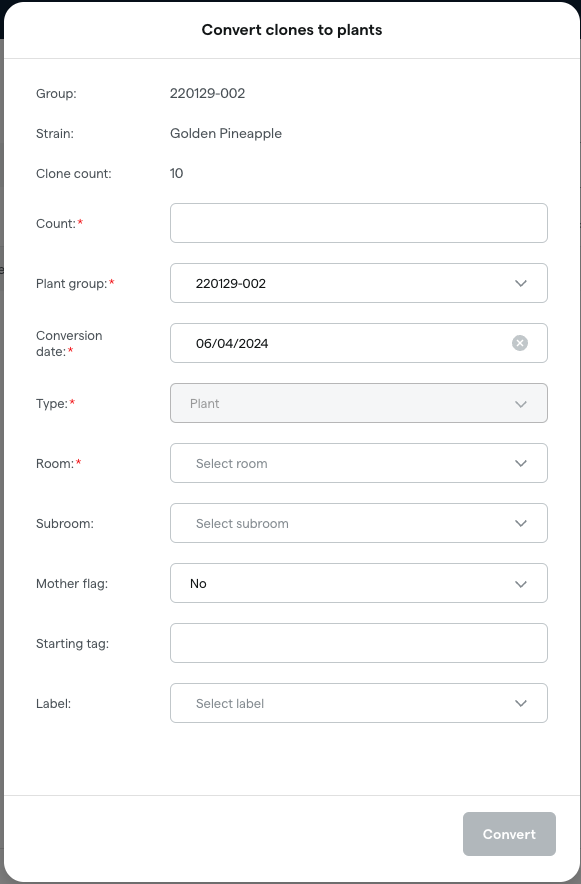Click the Subroom dropdown chevron arrow
The image size is (581, 884).
[x=520, y=523]
